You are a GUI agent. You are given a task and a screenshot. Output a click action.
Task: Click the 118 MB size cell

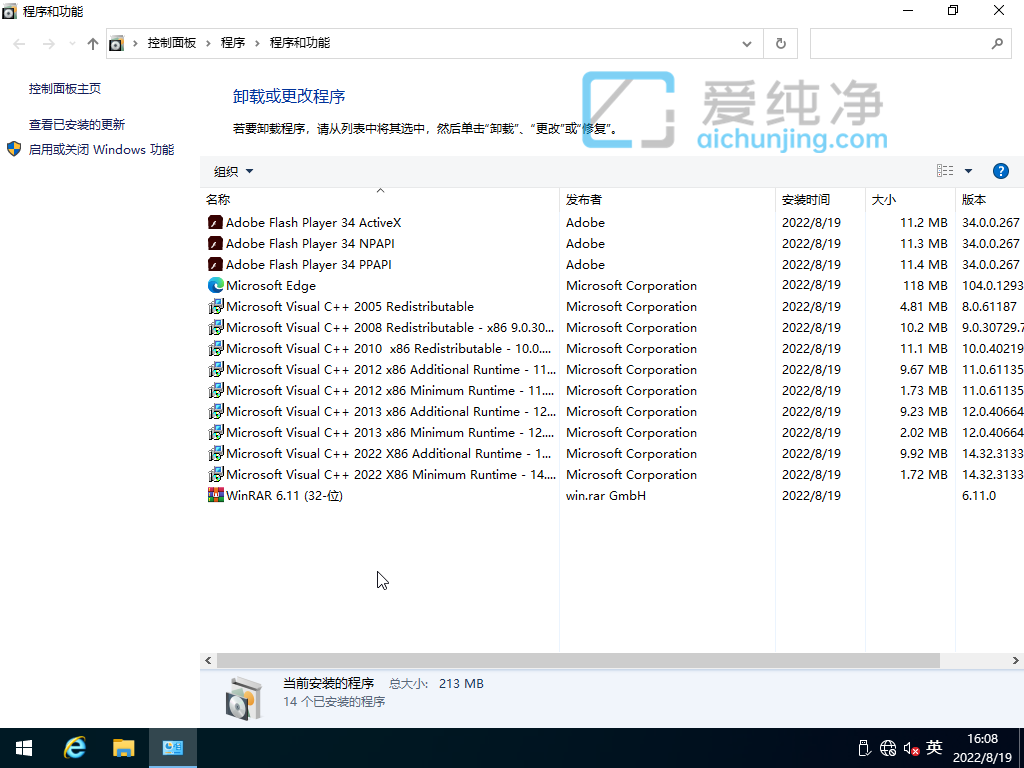tap(925, 285)
